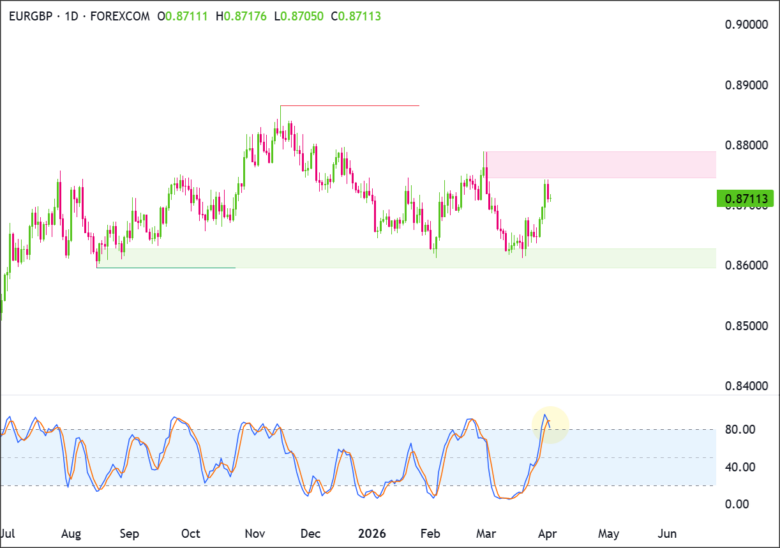Select the pink resistance zone rectangle
The width and height of the screenshot is (780, 548).
[x=601, y=165]
